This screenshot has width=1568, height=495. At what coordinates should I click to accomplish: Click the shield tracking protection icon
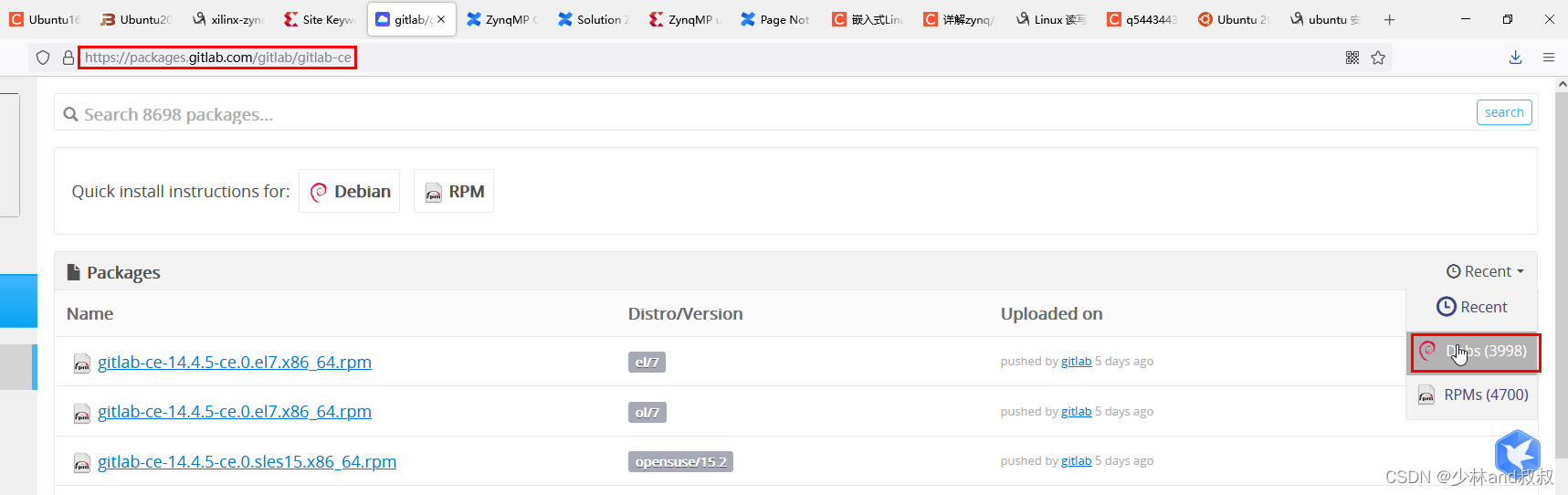[x=43, y=58]
